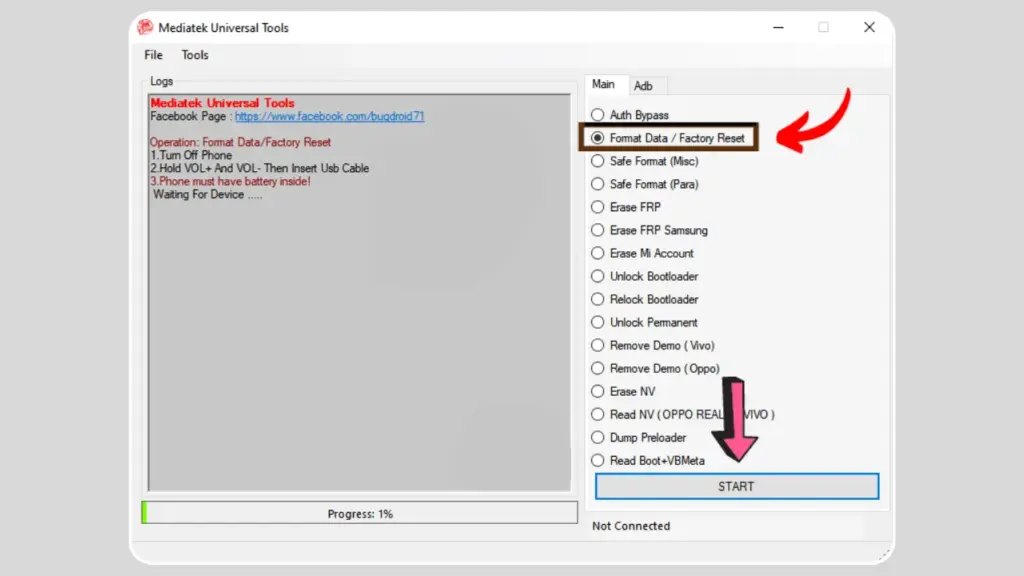Enable the Auth Bypass option

tap(598, 115)
